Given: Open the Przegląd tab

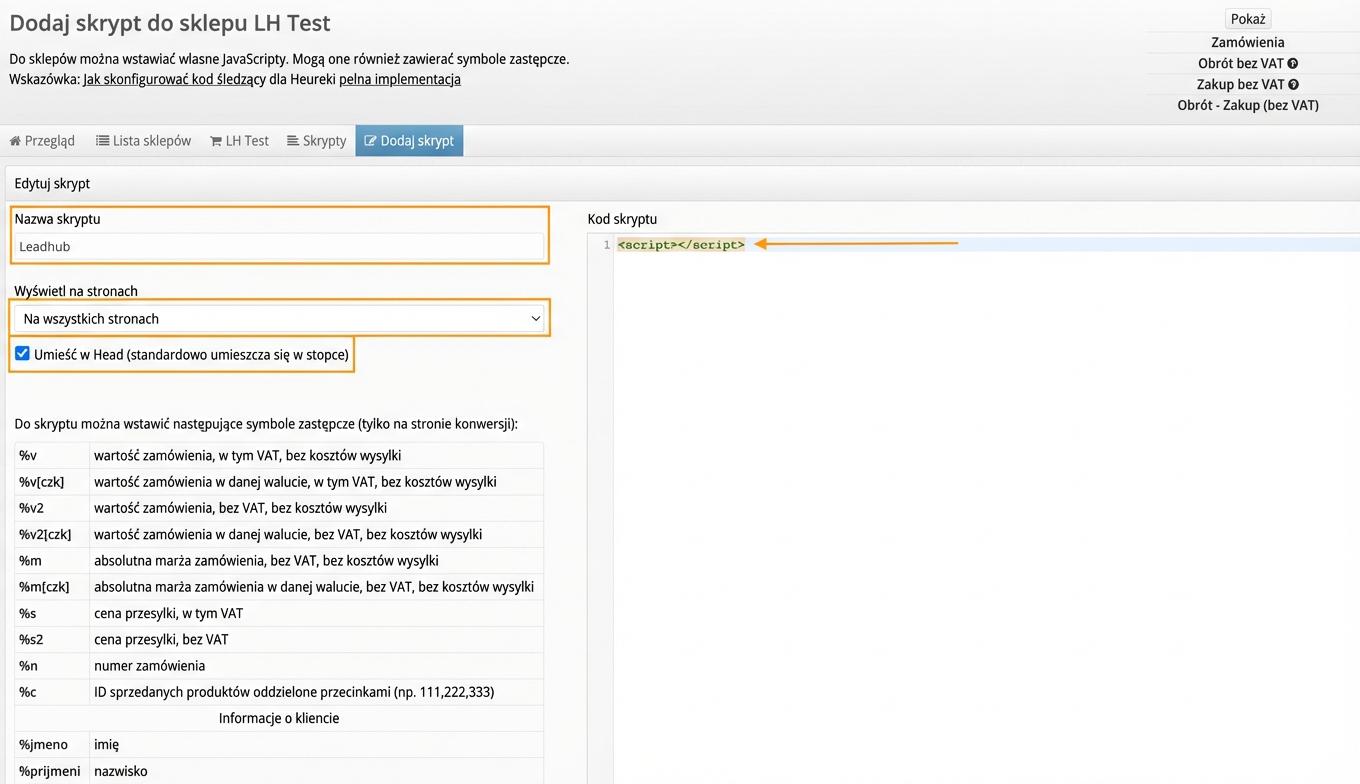Looking at the screenshot, I should [x=42, y=141].
